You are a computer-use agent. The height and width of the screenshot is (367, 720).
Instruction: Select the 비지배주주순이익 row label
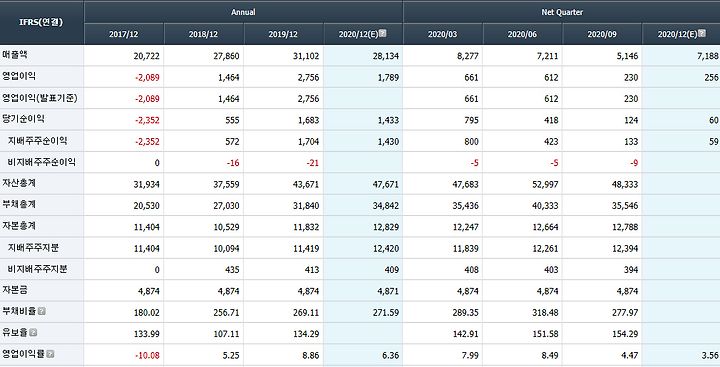(41, 162)
